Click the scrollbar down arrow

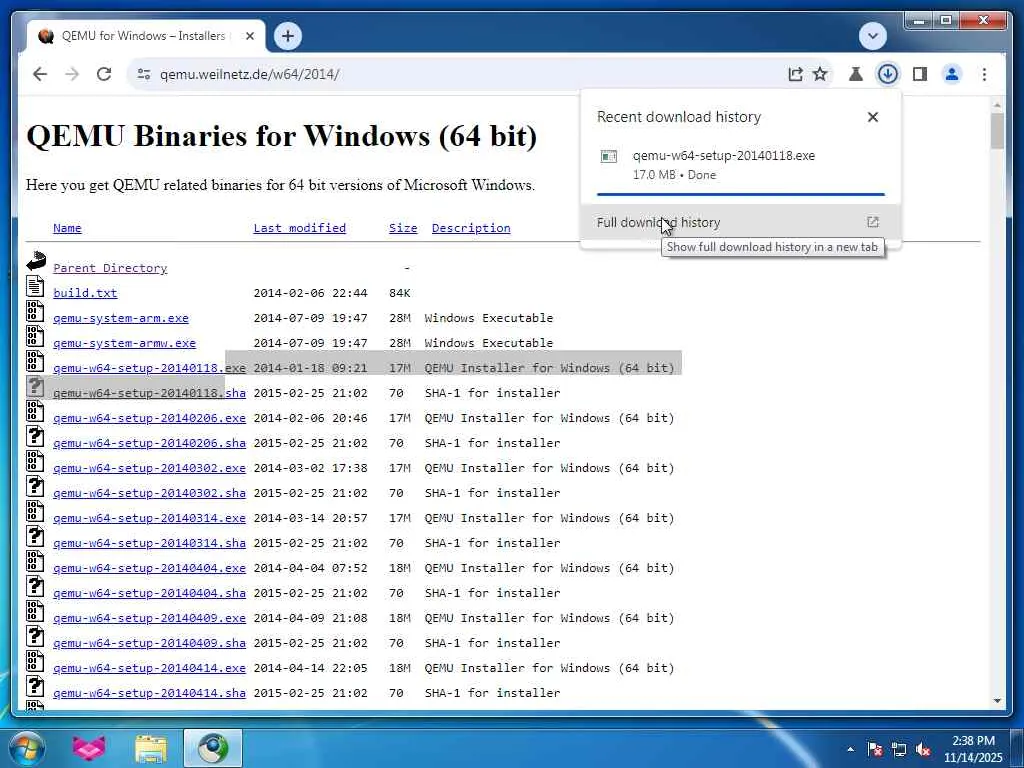[x=997, y=701]
